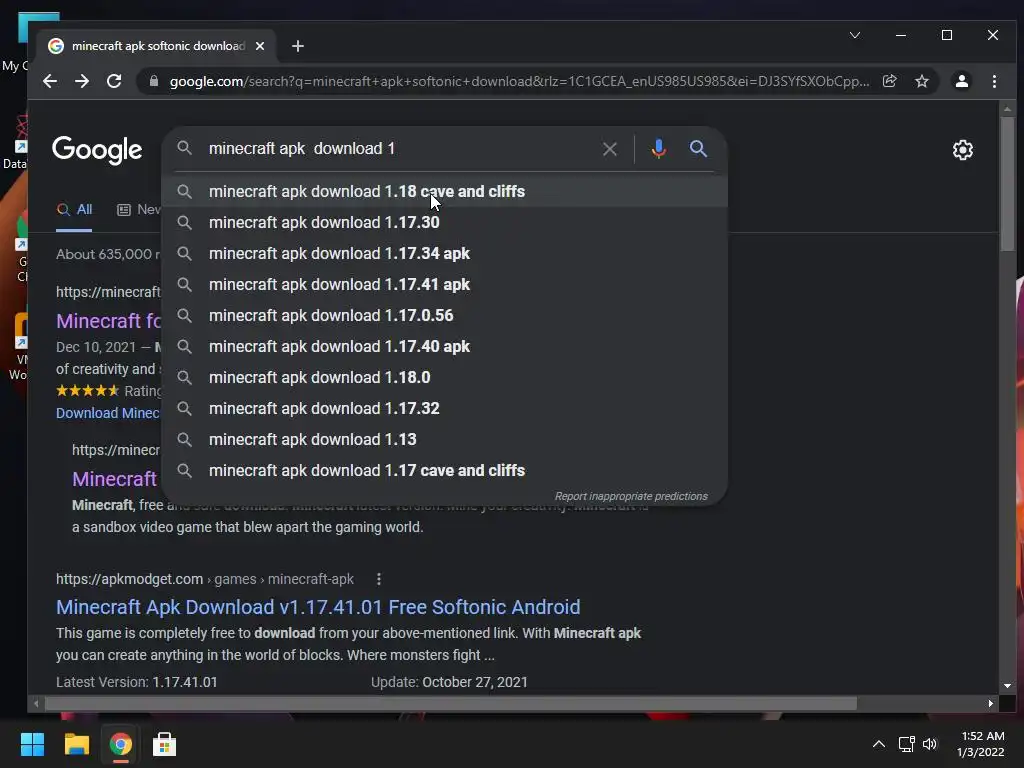Start voice search with the microphone

point(659,149)
